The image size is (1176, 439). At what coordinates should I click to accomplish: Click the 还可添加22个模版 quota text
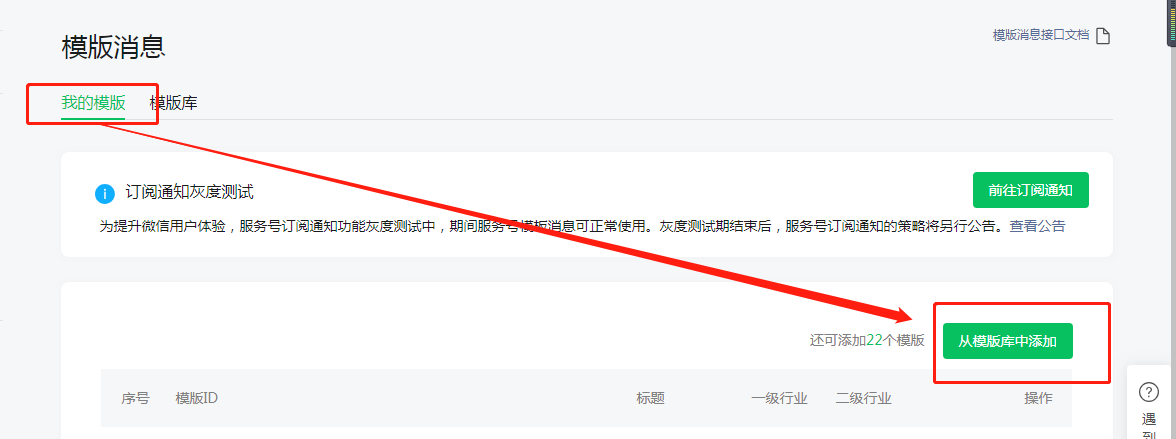click(867, 341)
